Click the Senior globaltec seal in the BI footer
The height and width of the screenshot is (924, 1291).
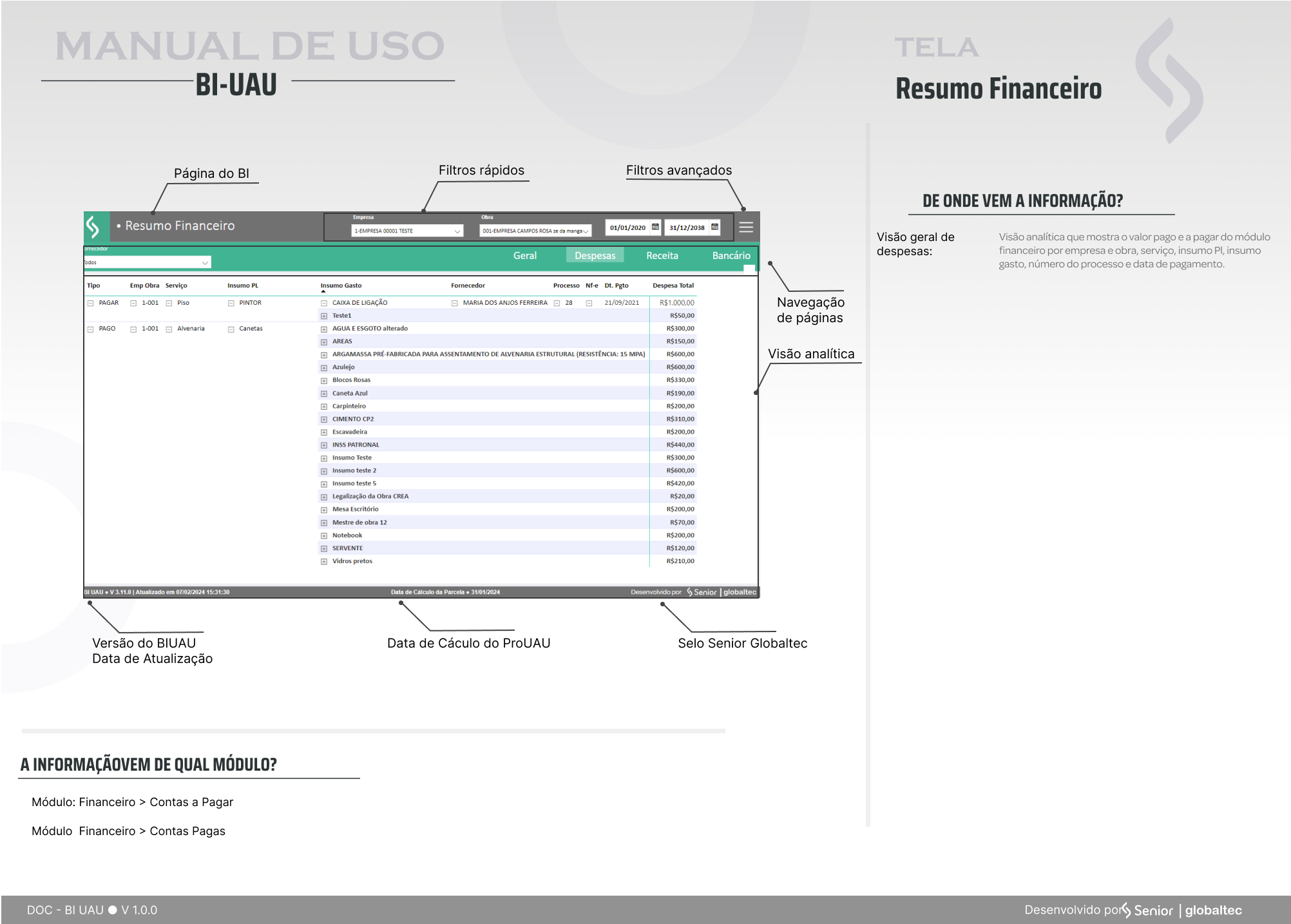click(722, 592)
